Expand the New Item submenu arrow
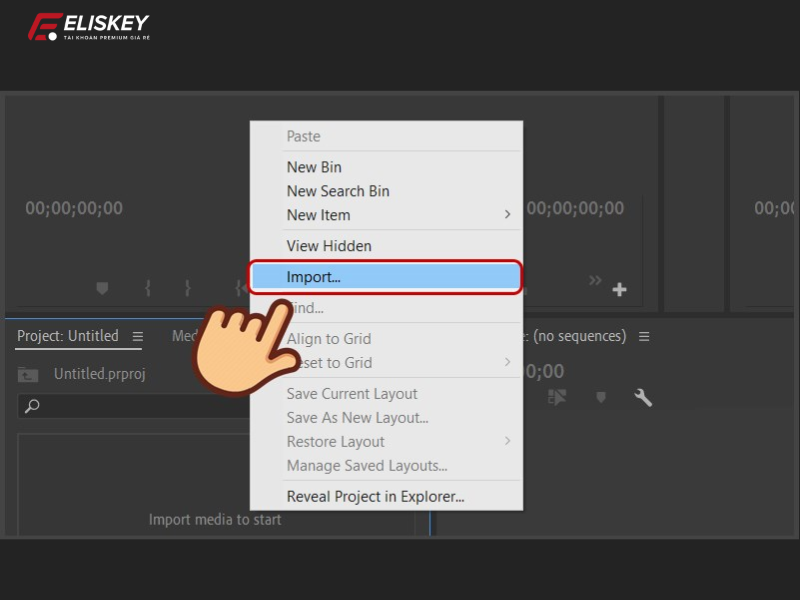 coord(507,215)
